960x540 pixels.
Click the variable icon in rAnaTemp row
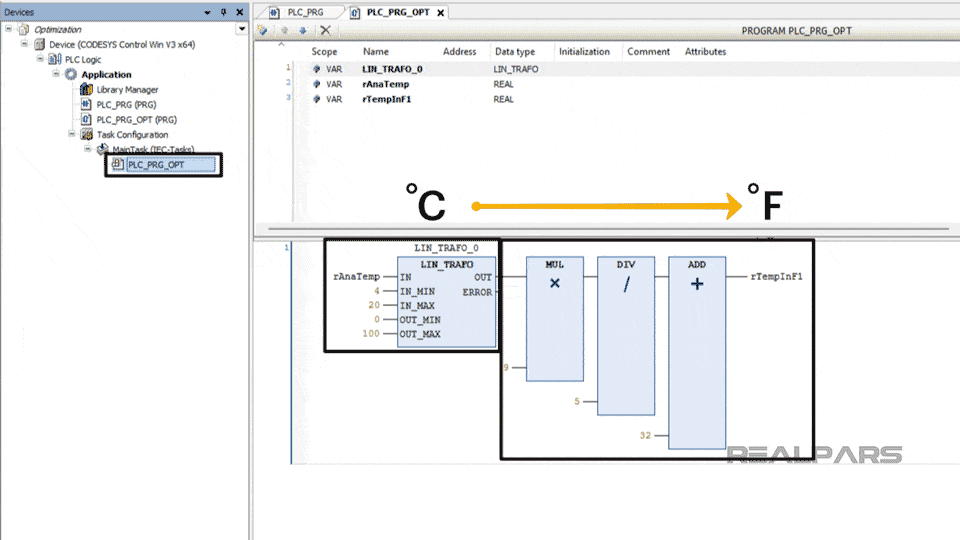[x=317, y=84]
